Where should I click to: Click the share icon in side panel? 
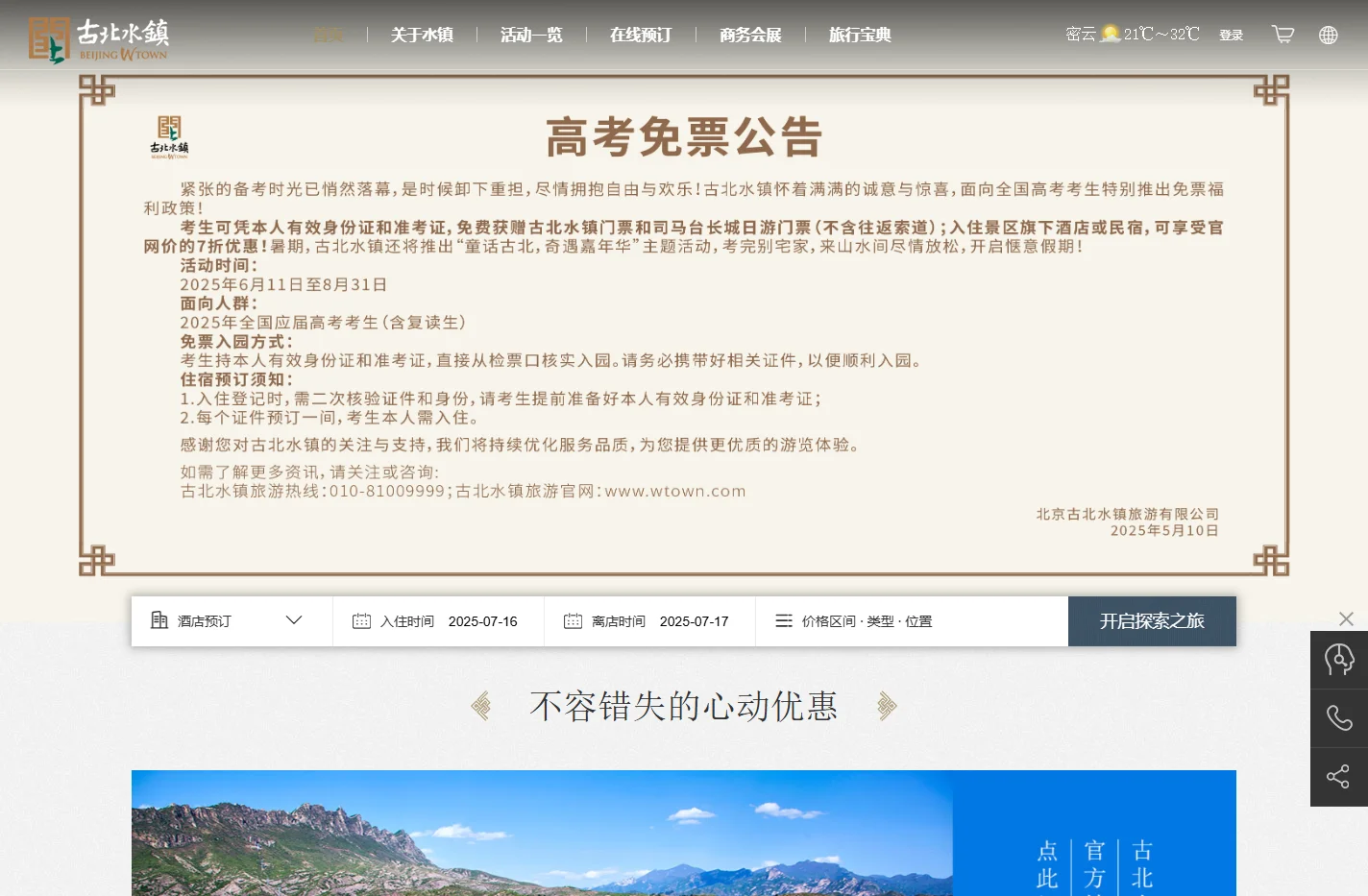tap(1339, 777)
